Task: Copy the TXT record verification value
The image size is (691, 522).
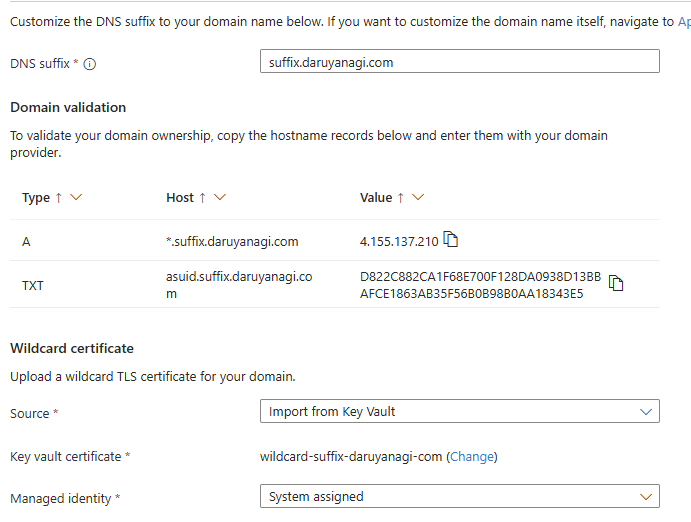Action: [616, 283]
